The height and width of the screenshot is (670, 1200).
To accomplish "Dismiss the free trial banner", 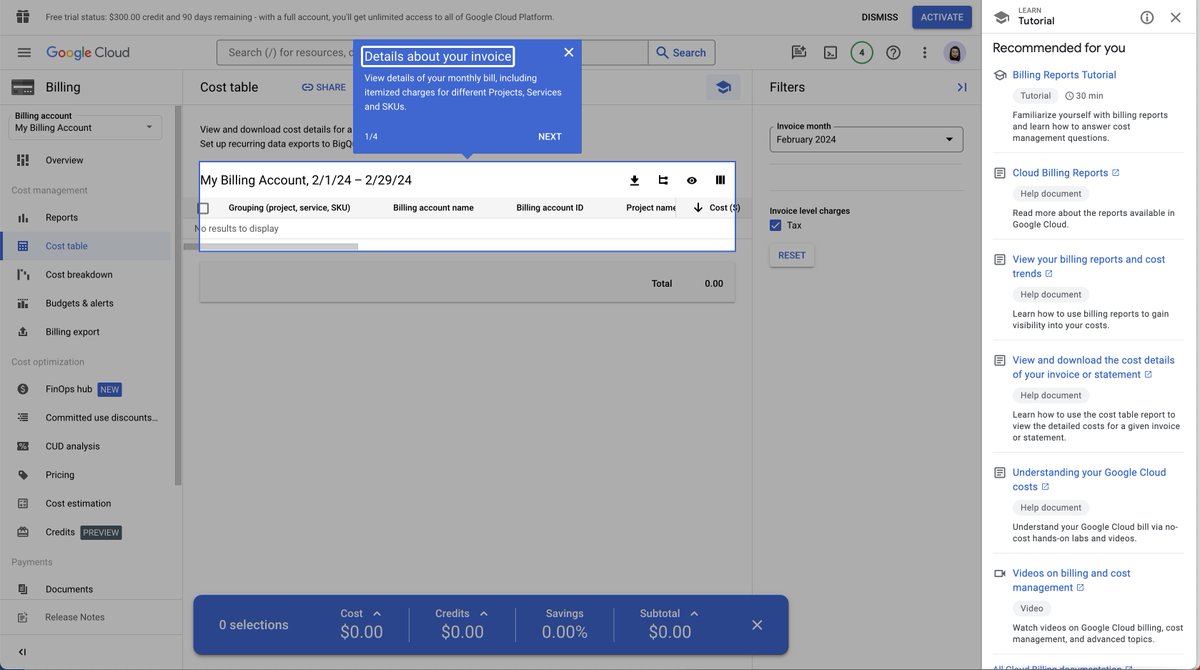I will 879,17.
